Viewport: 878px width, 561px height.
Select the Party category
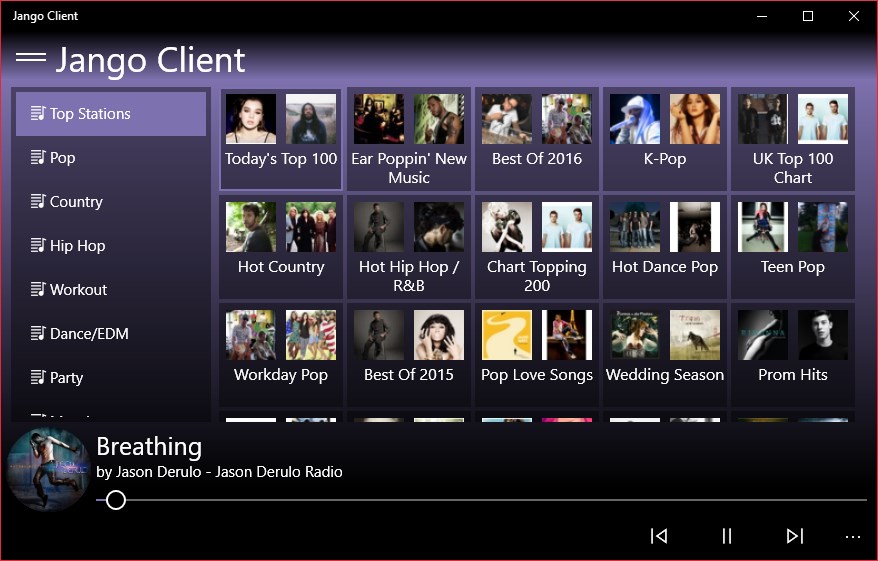(111, 378)
